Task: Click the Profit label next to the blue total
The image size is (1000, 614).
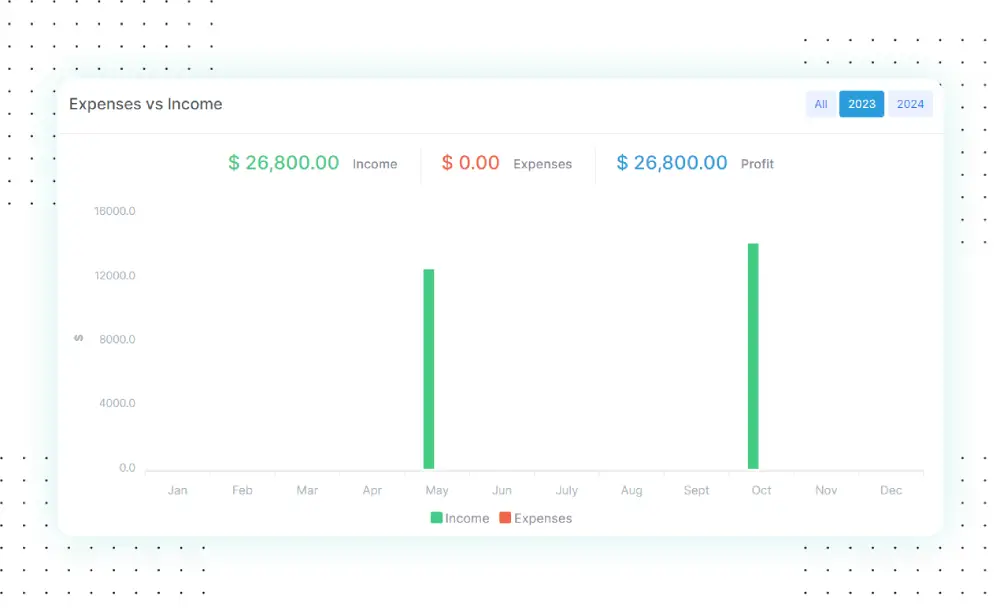Action: pos(757,164)
